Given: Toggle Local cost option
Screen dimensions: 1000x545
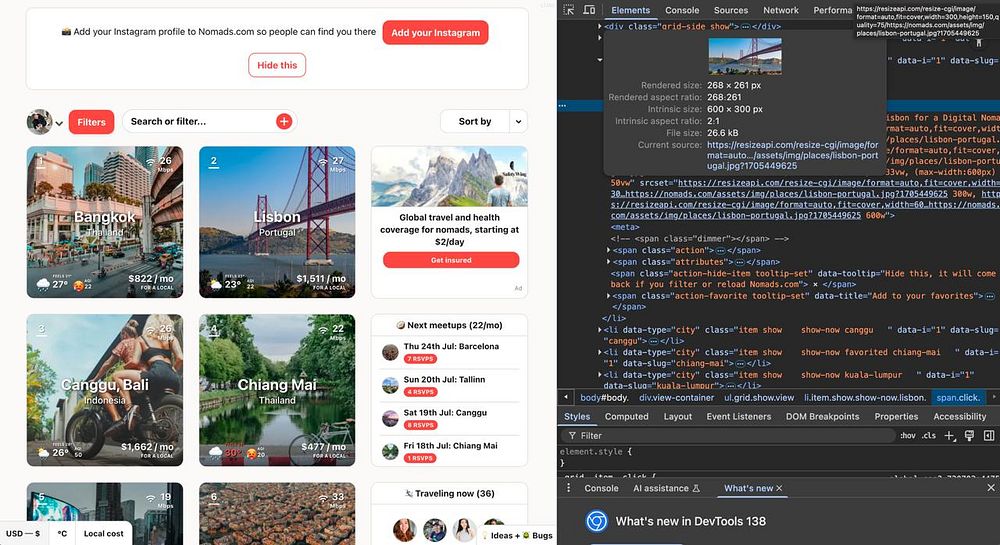Looking at the screenshot, I should (103, 534).
